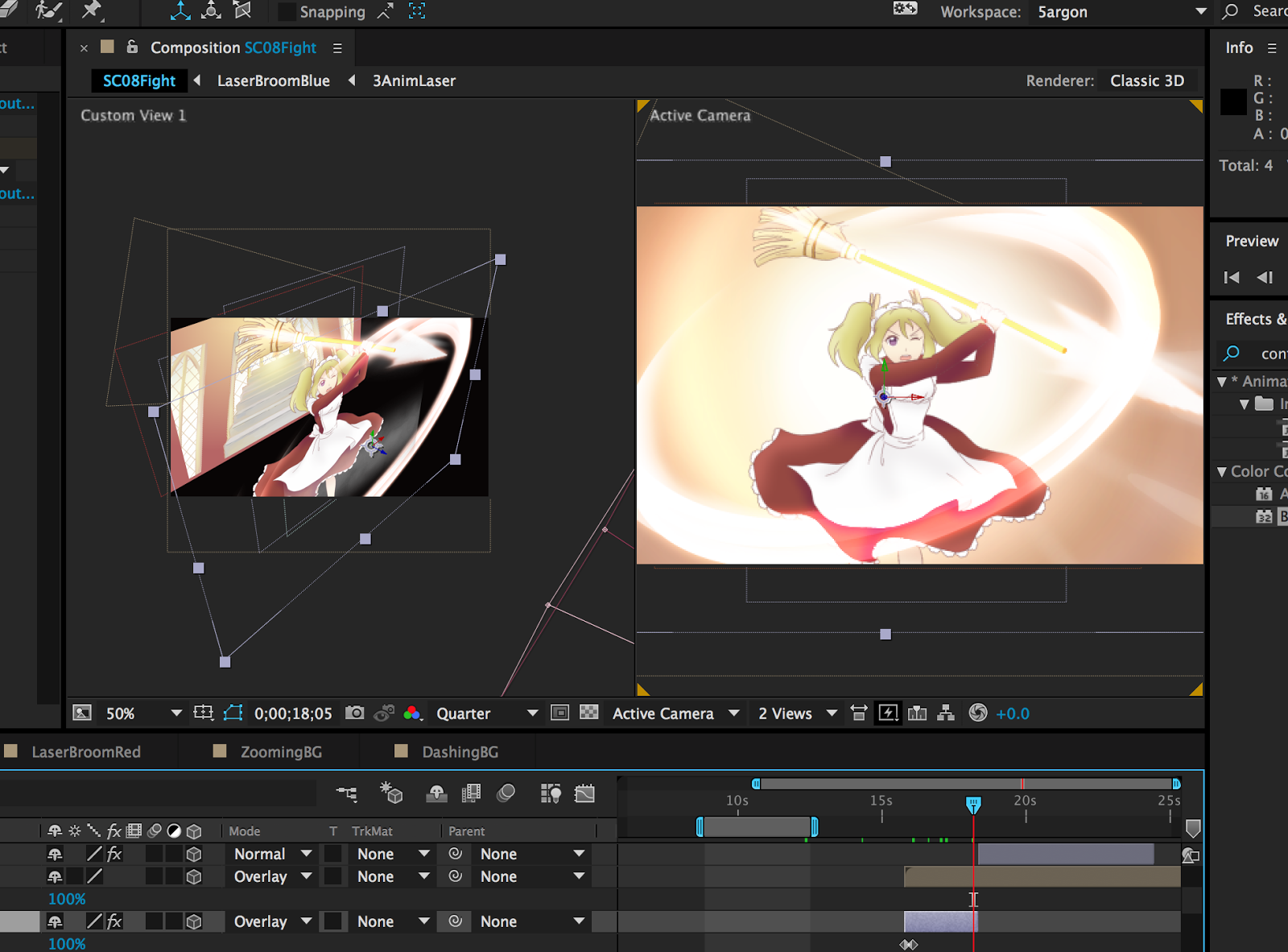Click the Fast Previews lightning icon
Screen dimensions: 1288x952
888,713
